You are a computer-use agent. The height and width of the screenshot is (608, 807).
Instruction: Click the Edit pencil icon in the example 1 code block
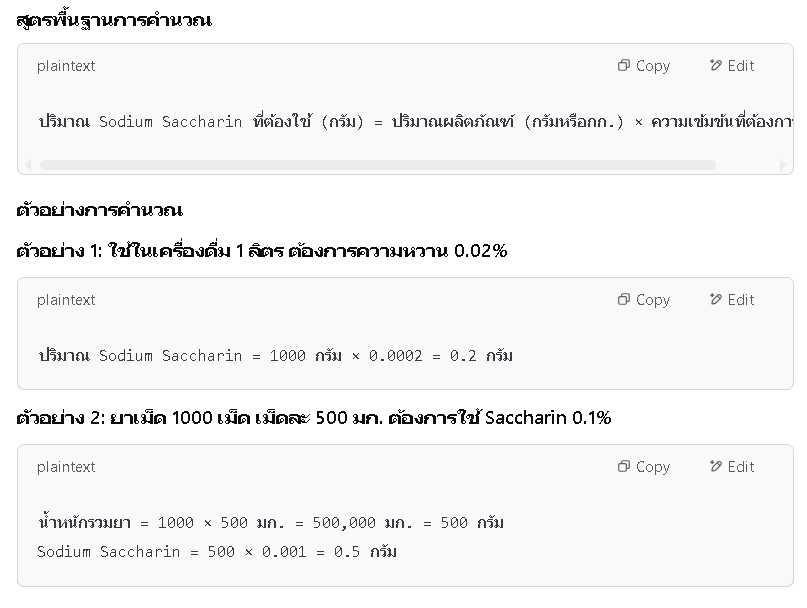tap(715, 299)
